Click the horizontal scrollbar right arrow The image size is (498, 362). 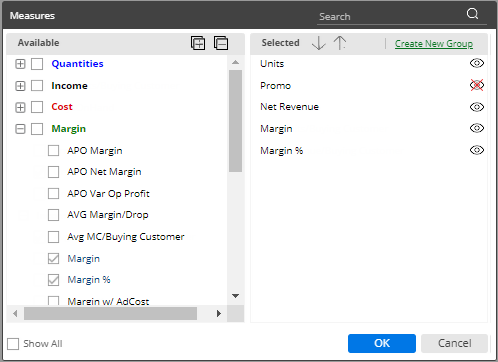(x=219, y=314)
